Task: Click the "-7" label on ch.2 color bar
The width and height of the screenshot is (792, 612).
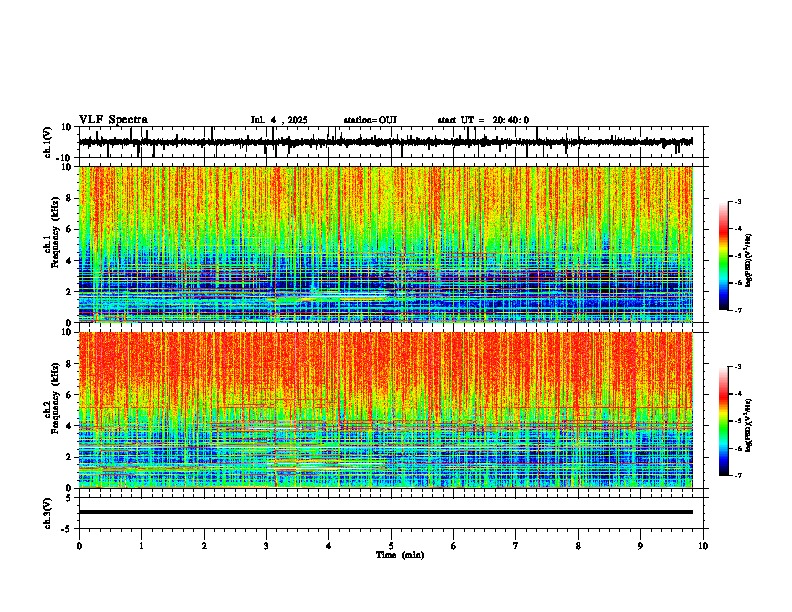Action: click(738, 476)
